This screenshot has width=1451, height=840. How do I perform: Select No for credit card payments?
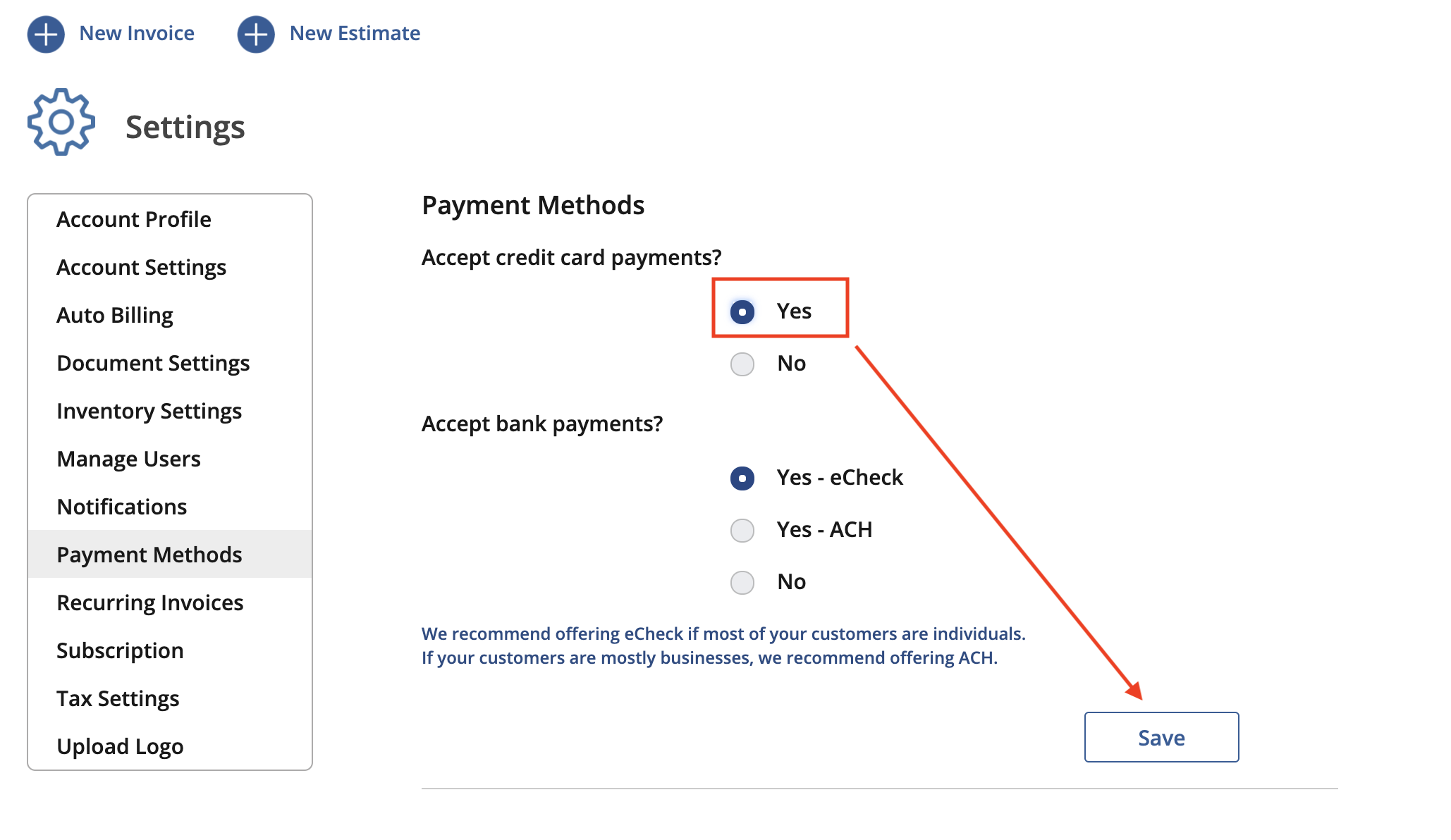click(742, 364)
